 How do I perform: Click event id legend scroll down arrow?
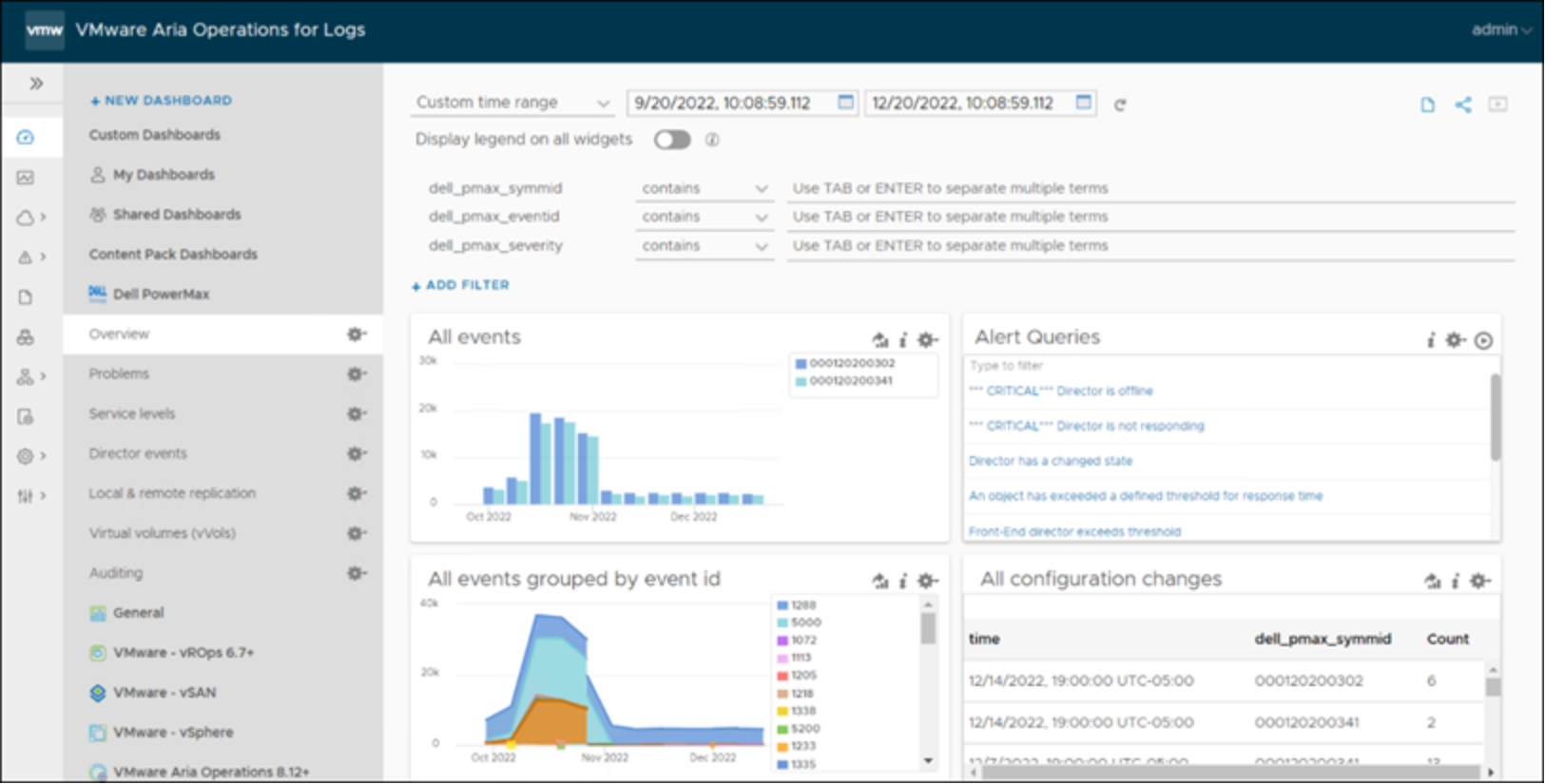(x=928, y=761)
